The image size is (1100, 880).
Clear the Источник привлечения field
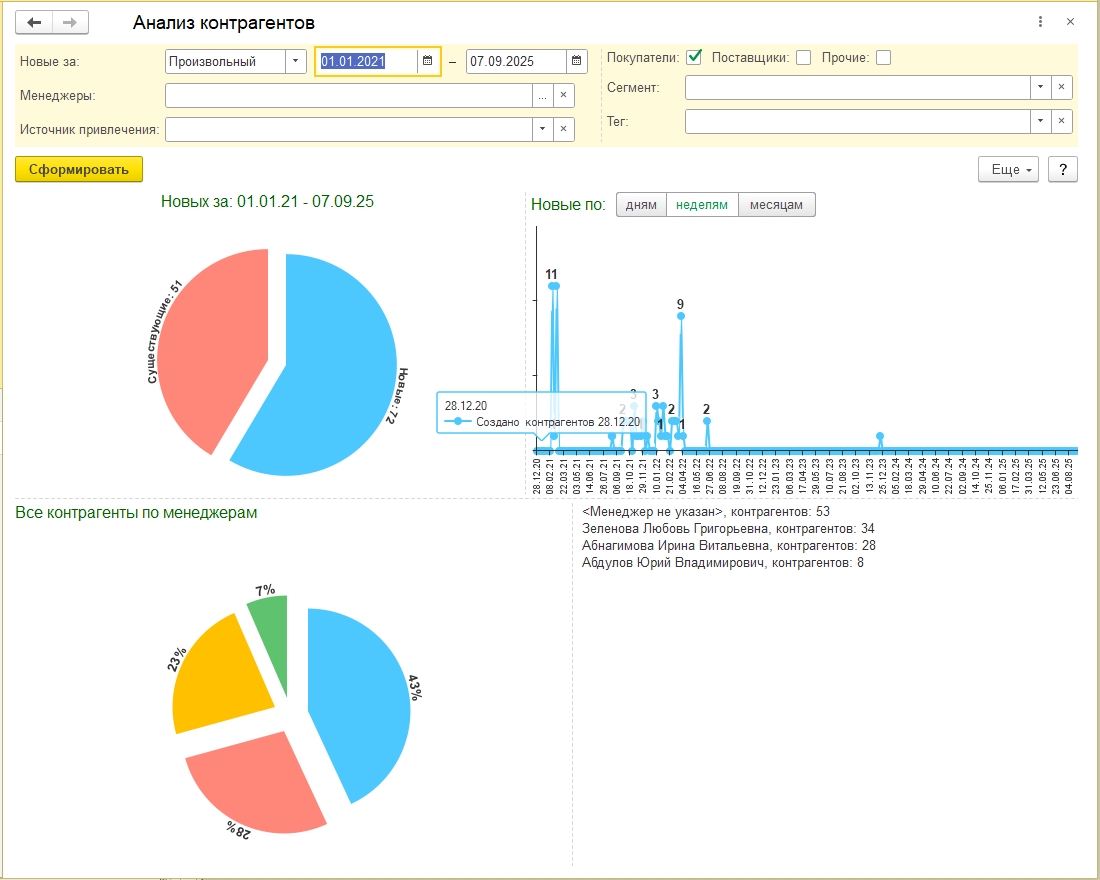tap(563, 129)
